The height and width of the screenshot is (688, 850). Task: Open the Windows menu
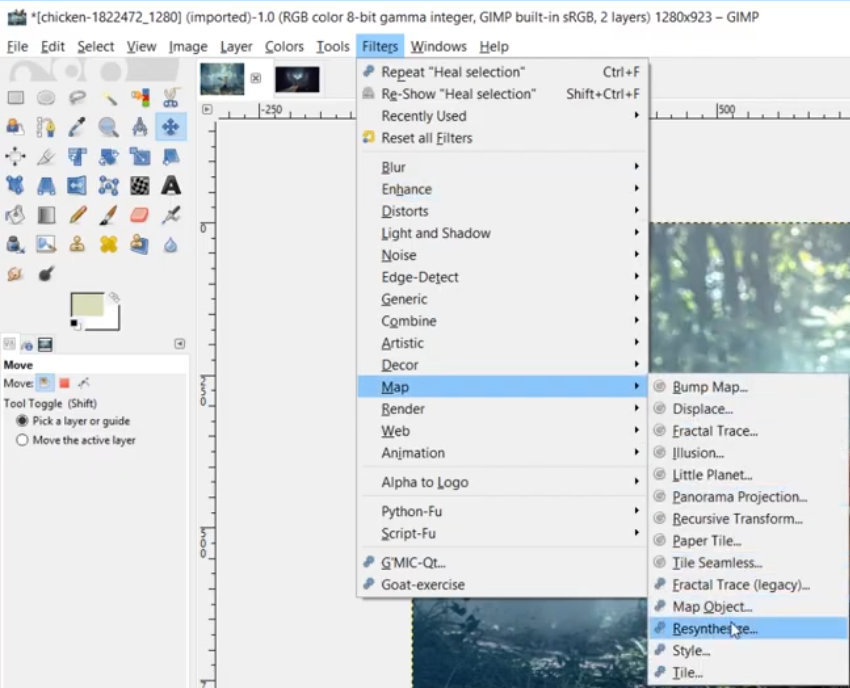439,47
